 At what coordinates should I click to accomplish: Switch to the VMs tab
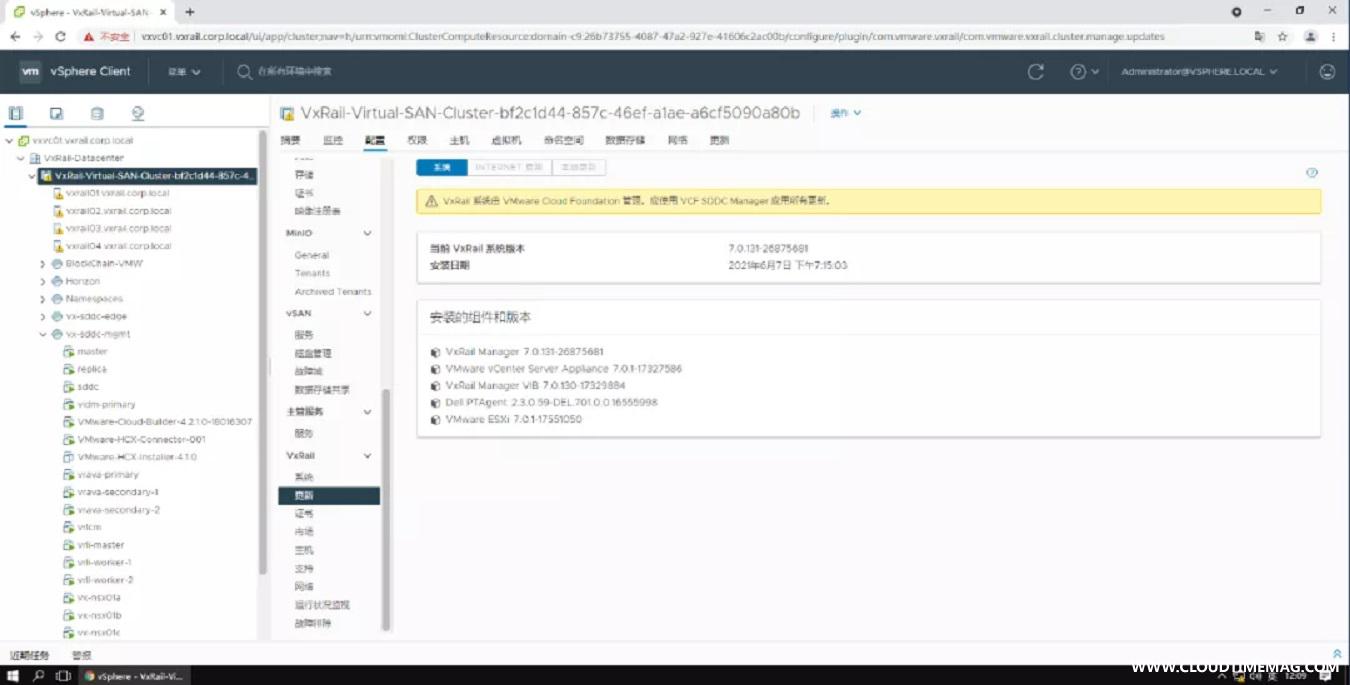pyautogui.click(x=506, y=140)
